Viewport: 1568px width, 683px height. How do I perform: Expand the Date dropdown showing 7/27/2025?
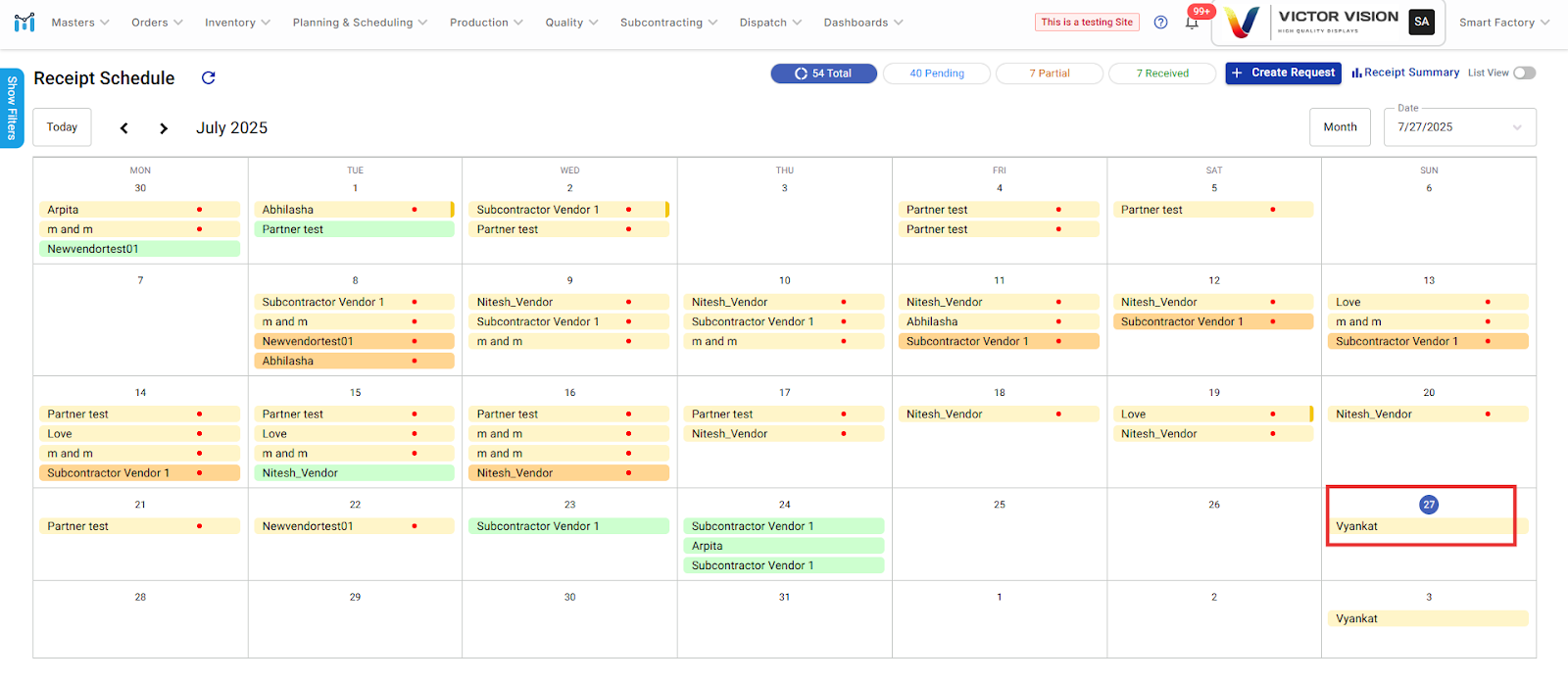(1459, 127)
